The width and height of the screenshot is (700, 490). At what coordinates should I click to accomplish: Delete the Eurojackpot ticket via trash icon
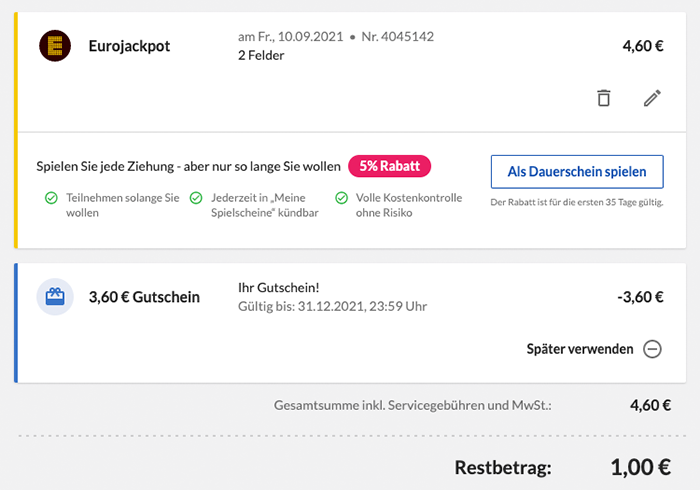(x=603, y=98)
